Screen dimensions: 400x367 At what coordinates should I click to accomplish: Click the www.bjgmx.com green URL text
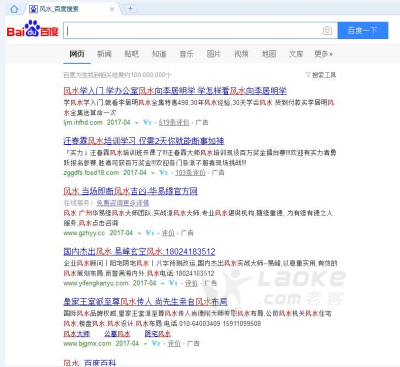(x=87, y=344)
